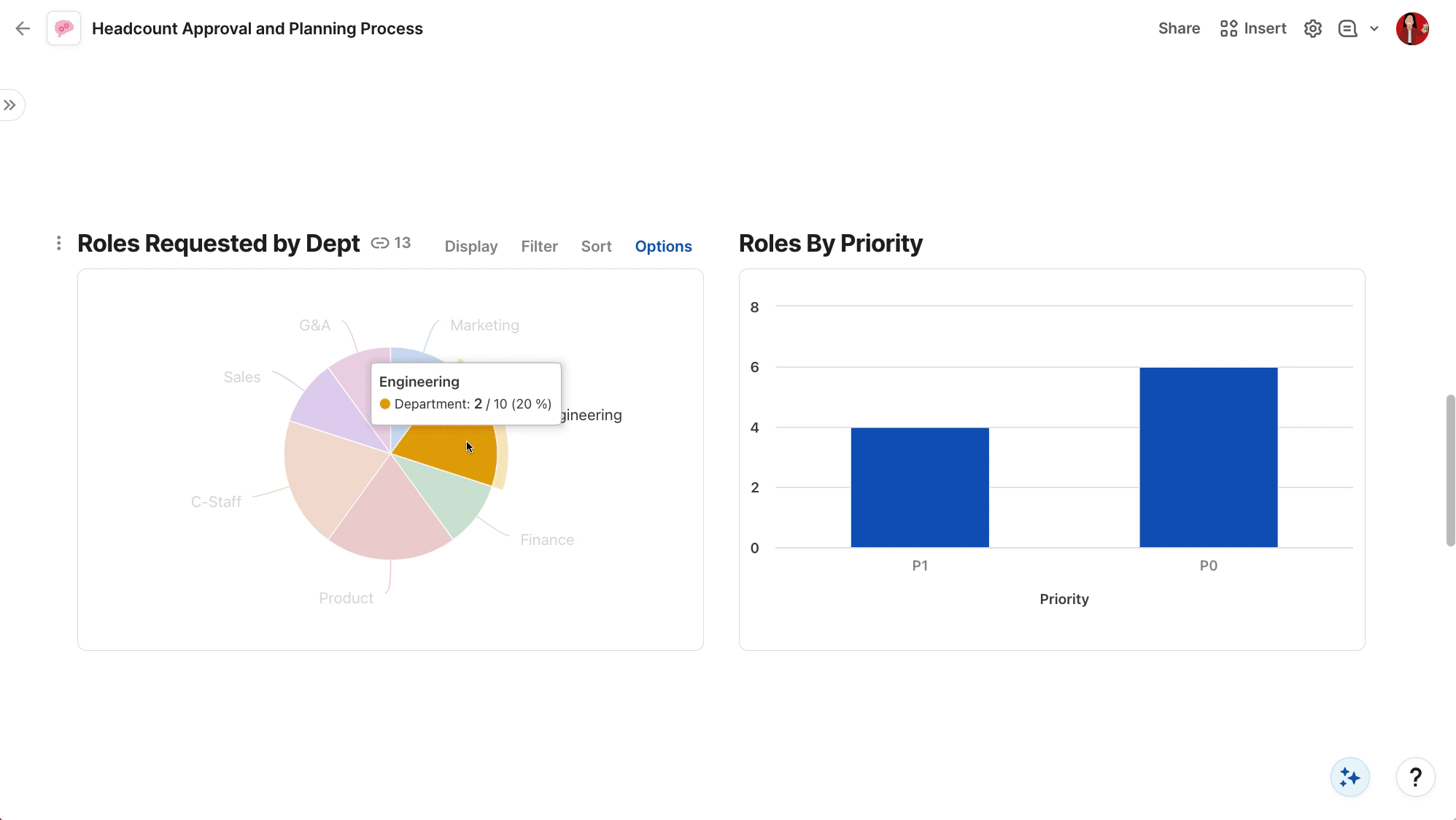This screenshot has width=1456, height=820.
Task: Click the Finance pie slice
Action: pyautogui.click(x=448, y=500)
